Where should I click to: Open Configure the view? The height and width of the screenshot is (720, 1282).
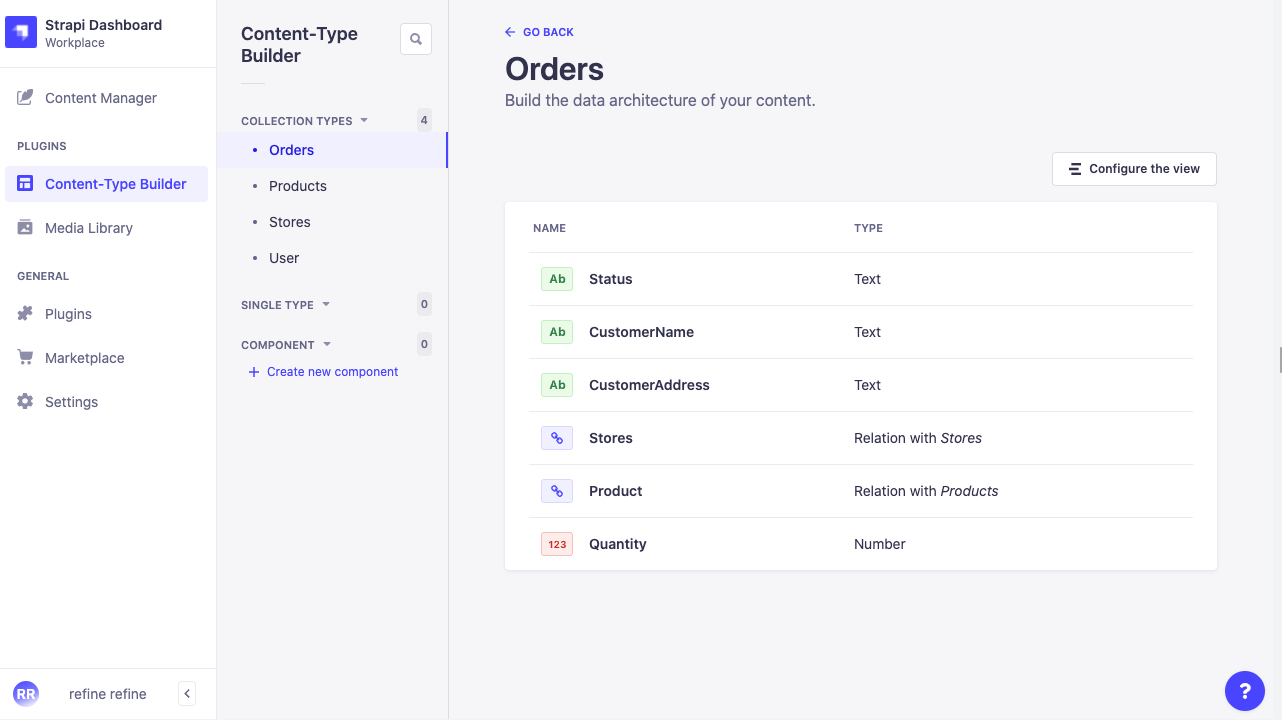pos(1133,169)
